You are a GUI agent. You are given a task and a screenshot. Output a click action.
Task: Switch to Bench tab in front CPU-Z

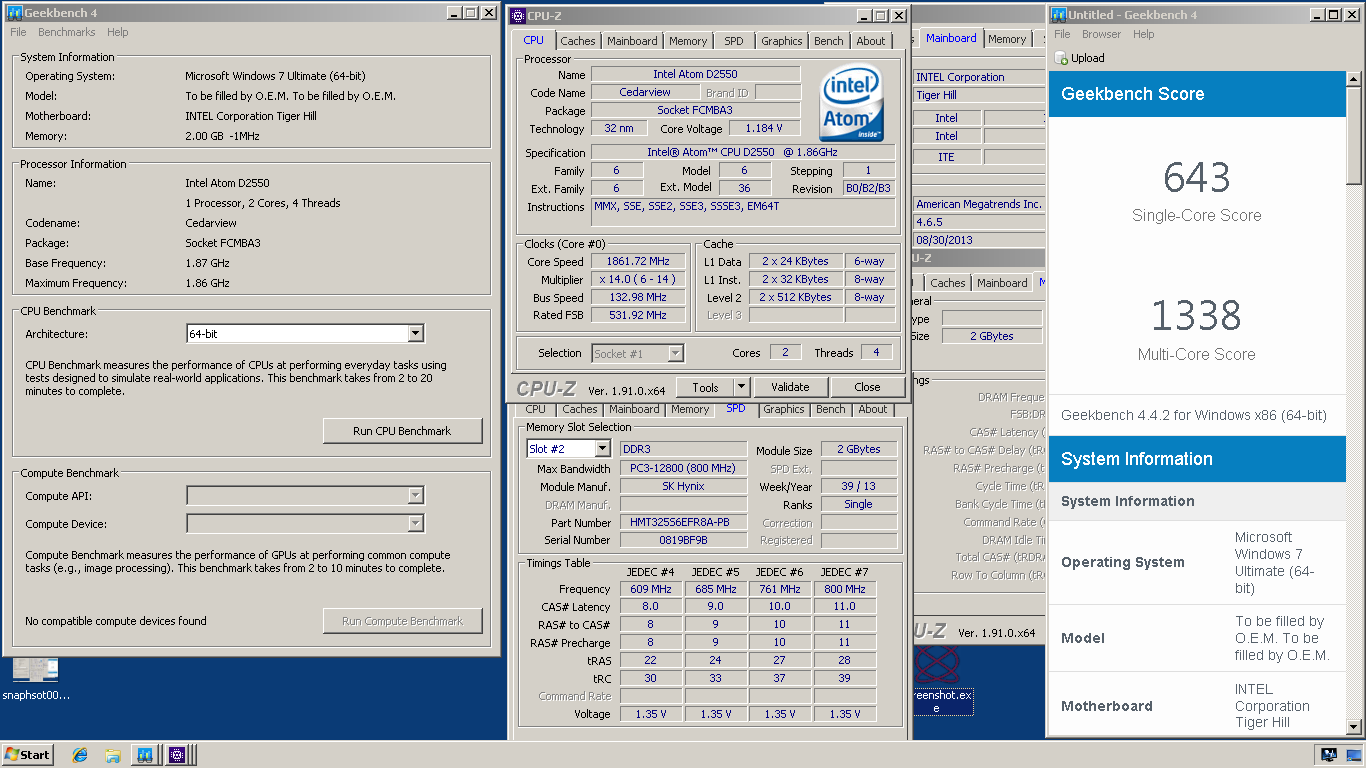coord(828,41)
